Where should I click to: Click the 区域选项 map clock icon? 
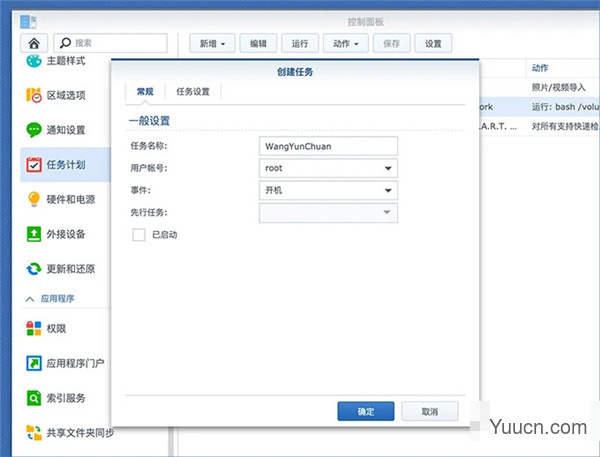(34, 95)
